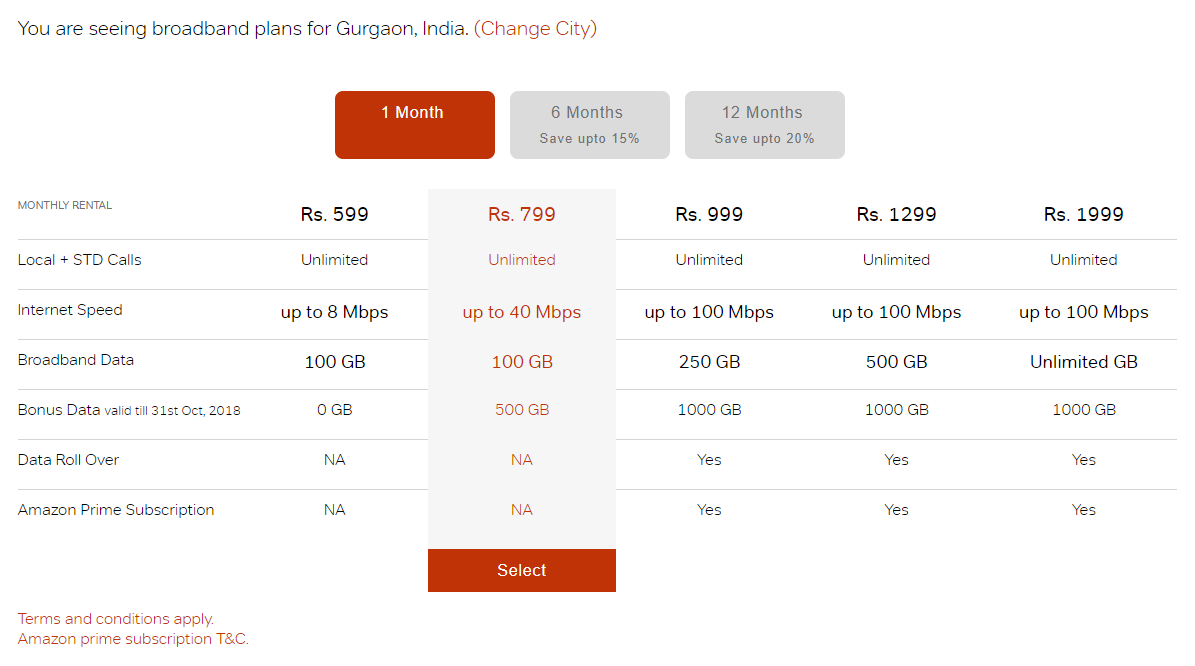
Task: Click the Change City link
Action: [x=535, y=29]
